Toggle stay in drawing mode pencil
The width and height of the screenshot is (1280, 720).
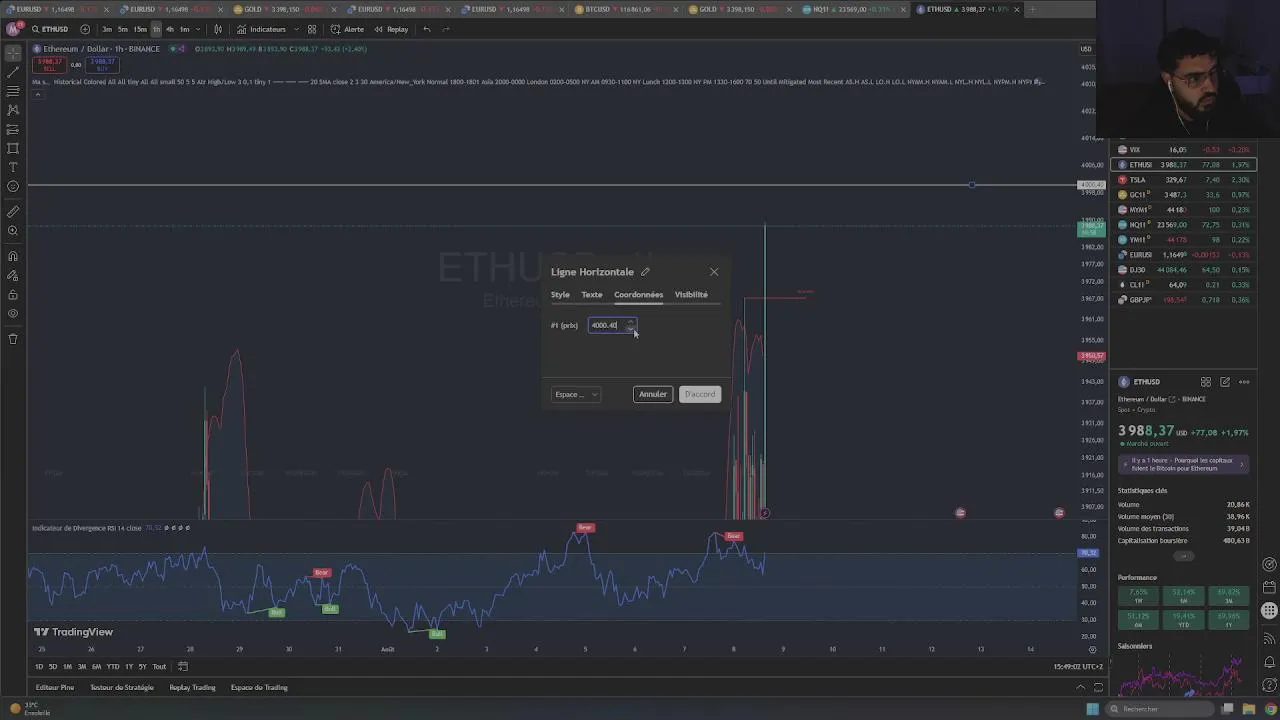click(13, 276)
